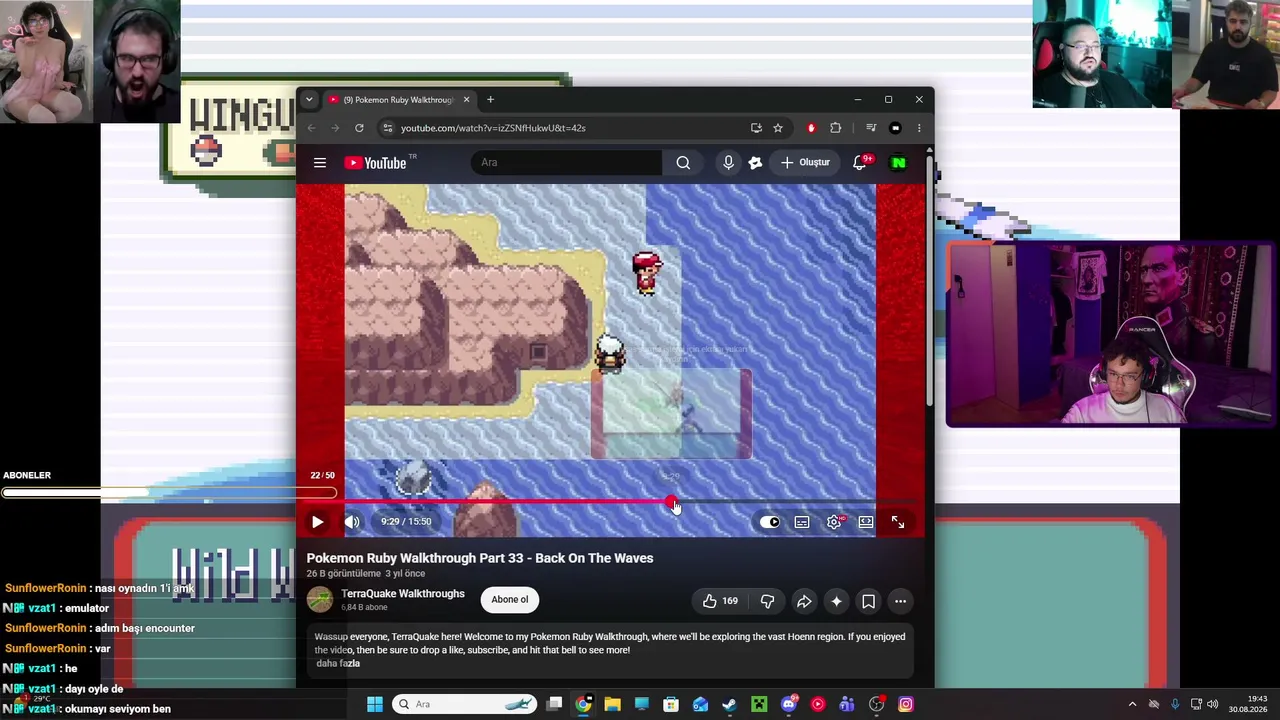Focus the YouTube 'Ara' search field

(x=566, y=163)
